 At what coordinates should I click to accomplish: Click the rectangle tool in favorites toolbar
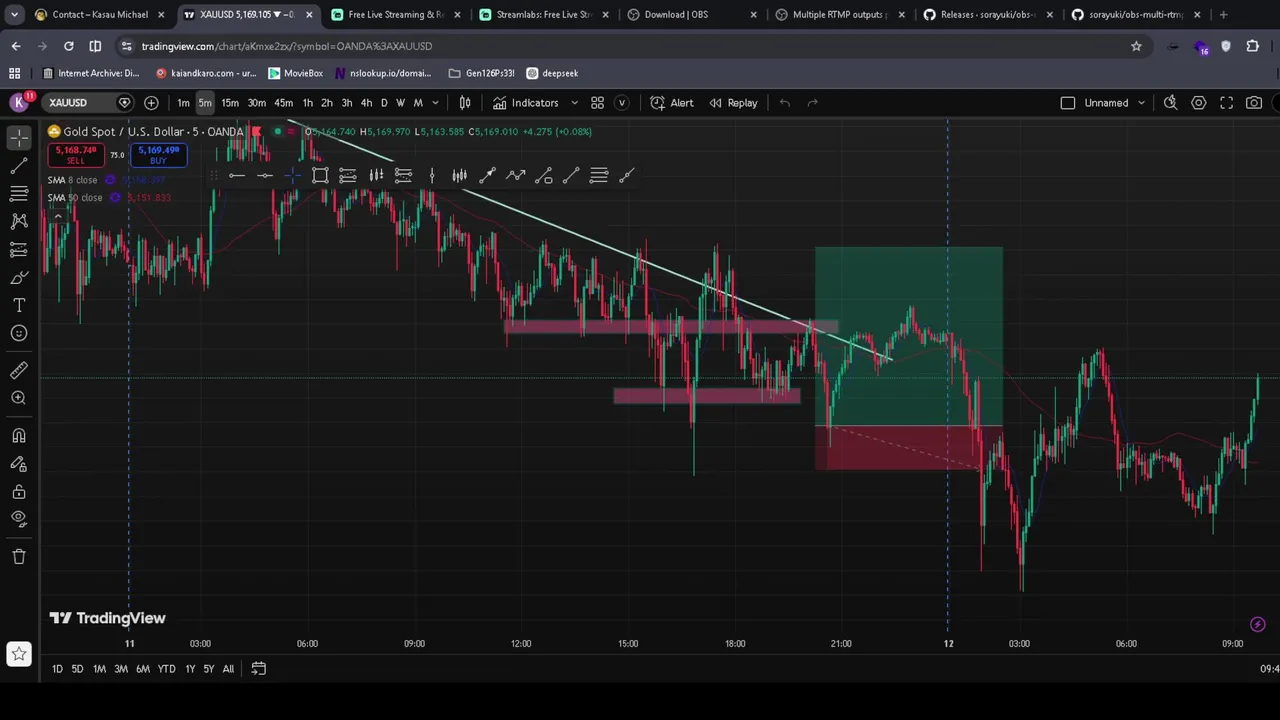[320, 176]
